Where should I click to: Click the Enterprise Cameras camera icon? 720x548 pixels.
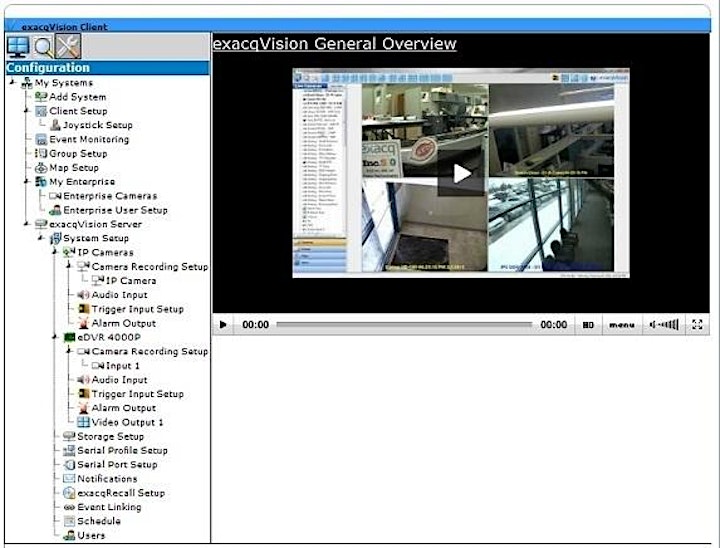click(x=55, y=196)
